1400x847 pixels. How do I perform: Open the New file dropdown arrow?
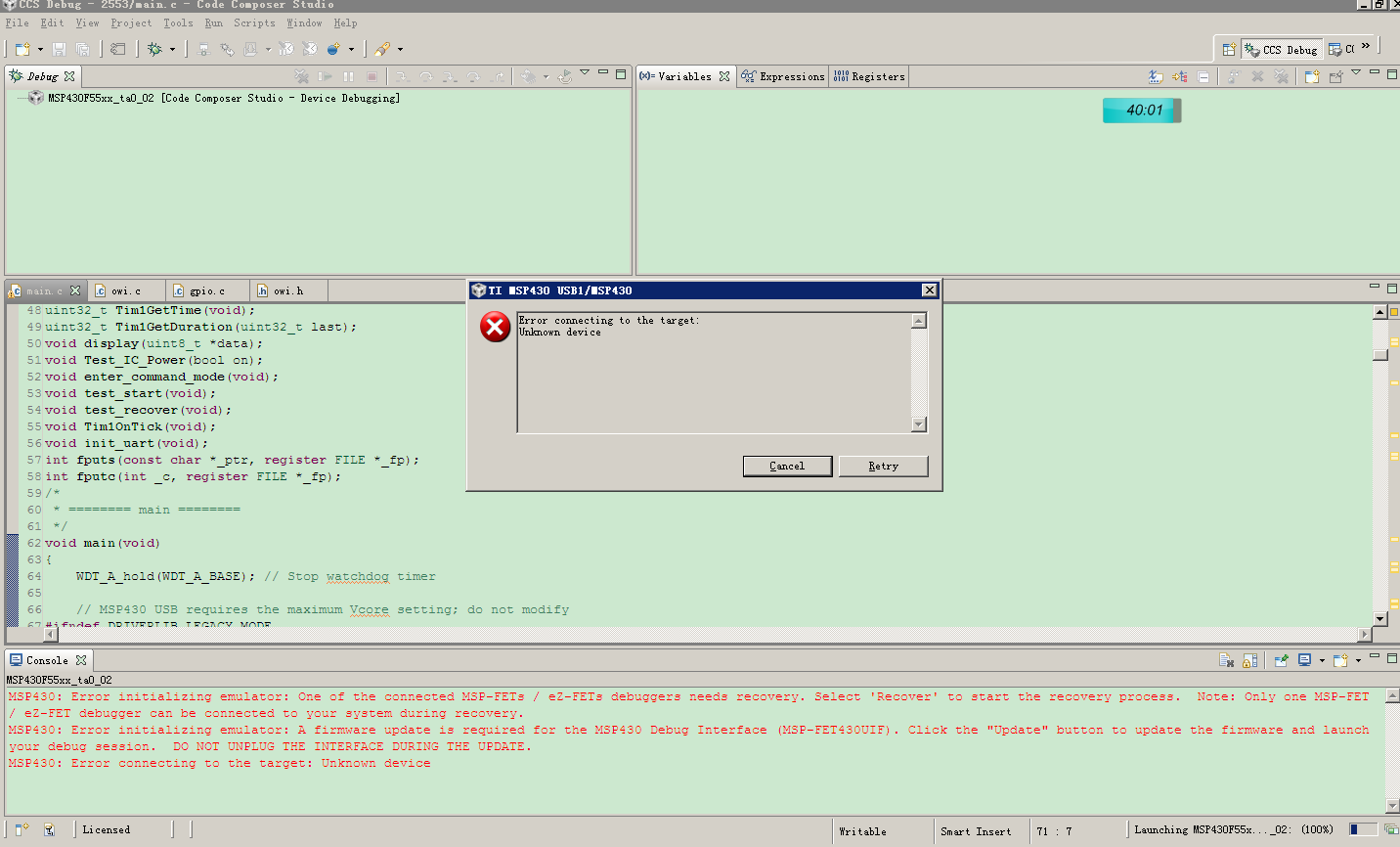tap(40, 49)
